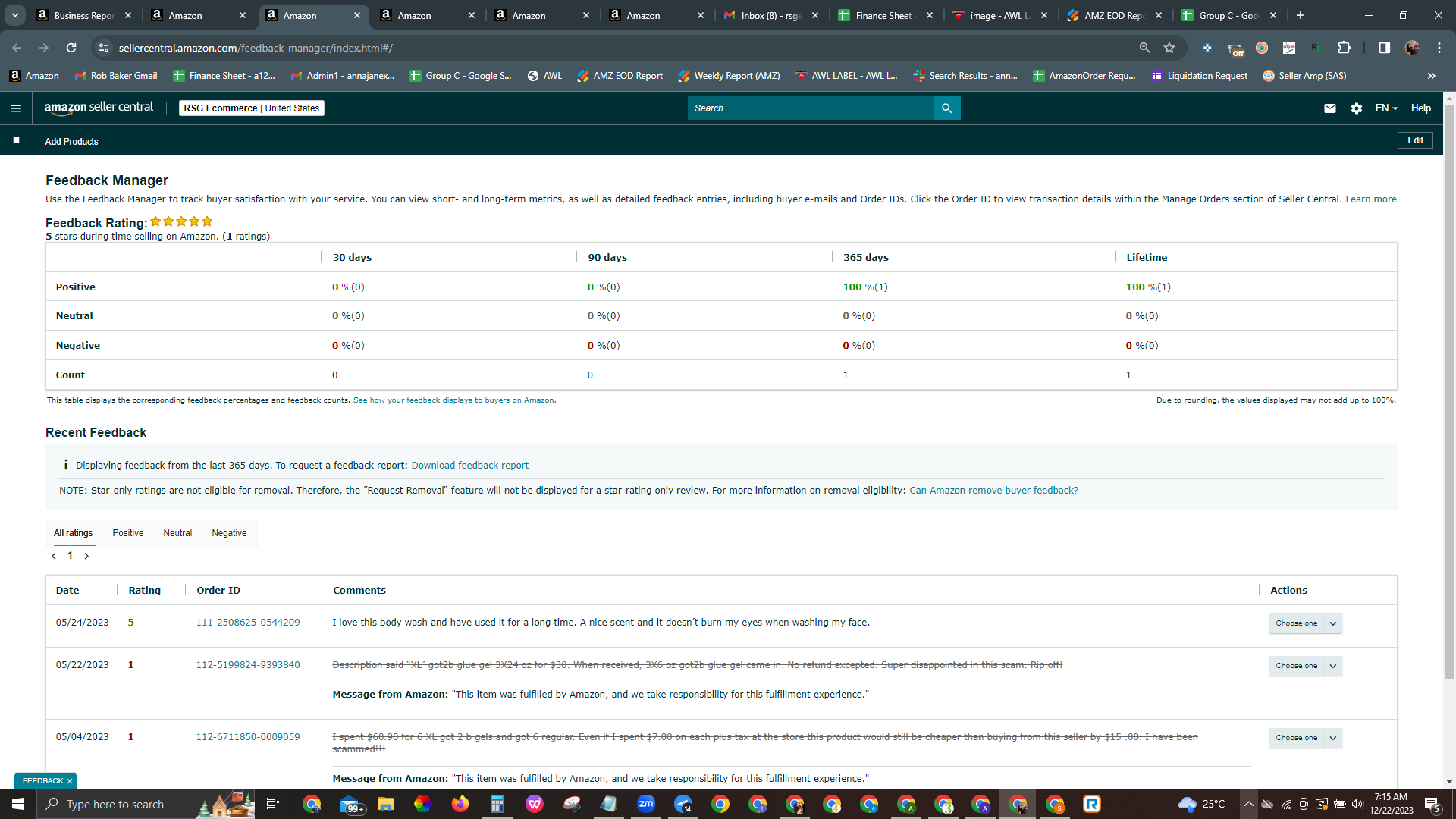Viewport: 1456px width, 819px height.
Task: Open the browser zoom magnifier icon in address bar
Action: tap(1144, 48)
